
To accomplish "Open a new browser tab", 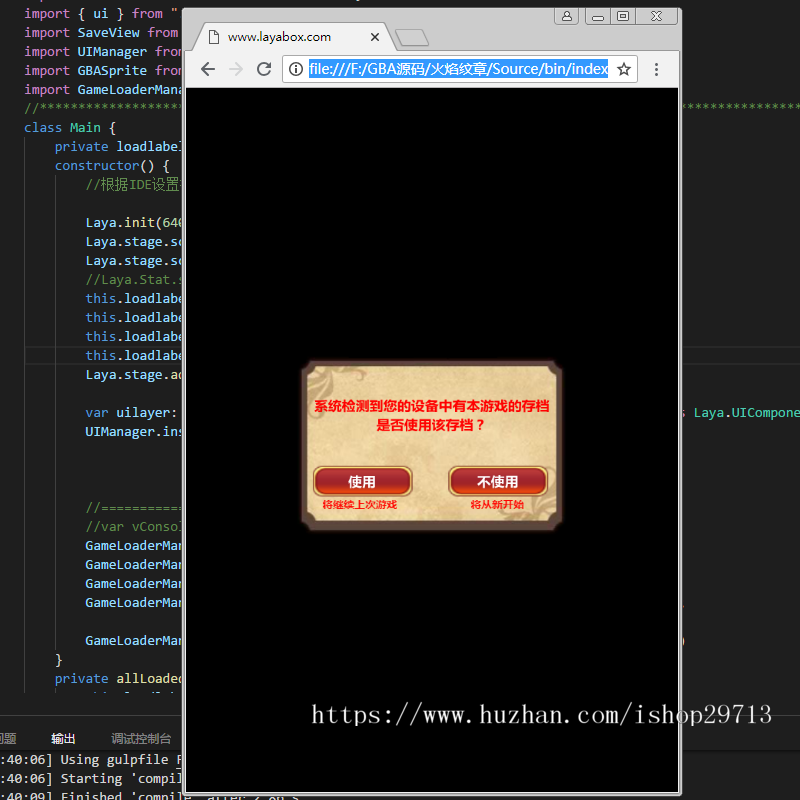I will pos(411,37).
